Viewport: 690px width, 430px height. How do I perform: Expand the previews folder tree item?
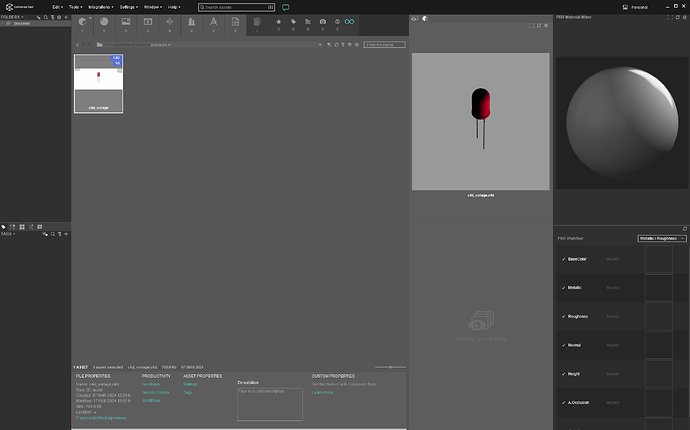pos(3,23)
